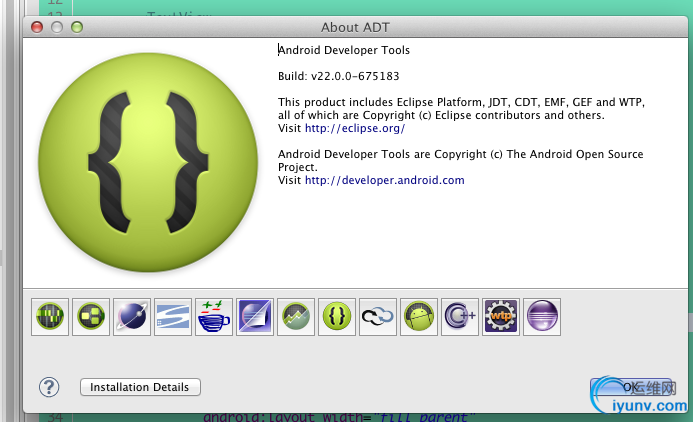Open the green Android robot feature icon
This screenshot has height=422, width=693.
(419, 316)
